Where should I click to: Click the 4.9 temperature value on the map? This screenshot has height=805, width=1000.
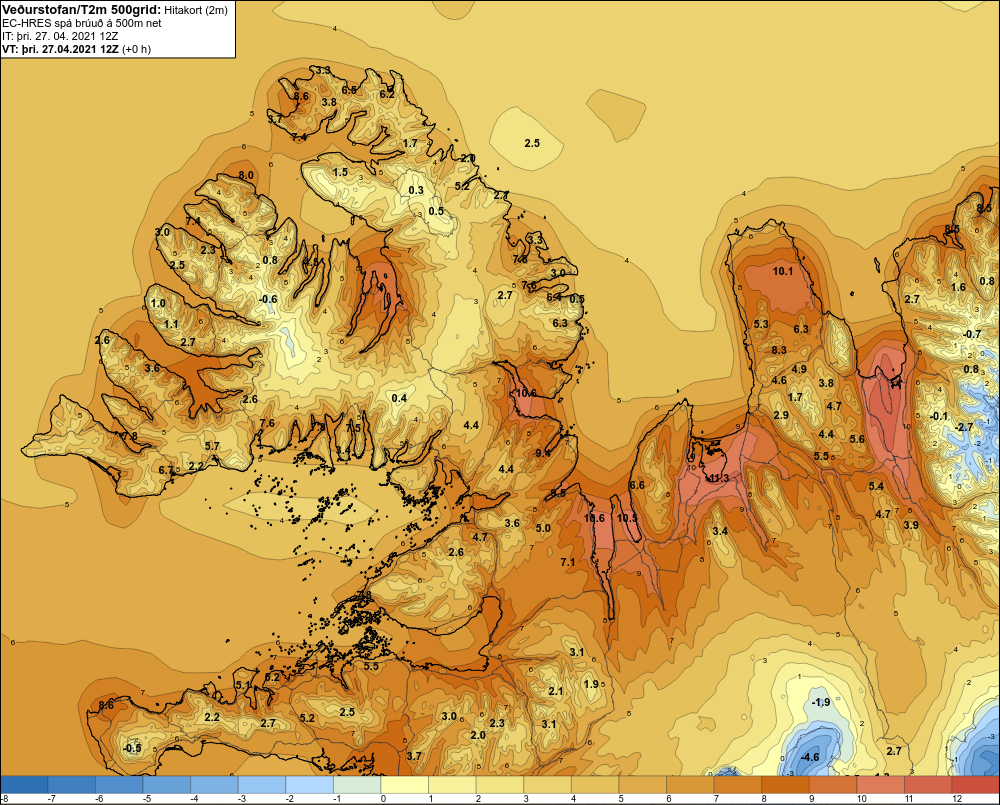(x=798, y=369)
